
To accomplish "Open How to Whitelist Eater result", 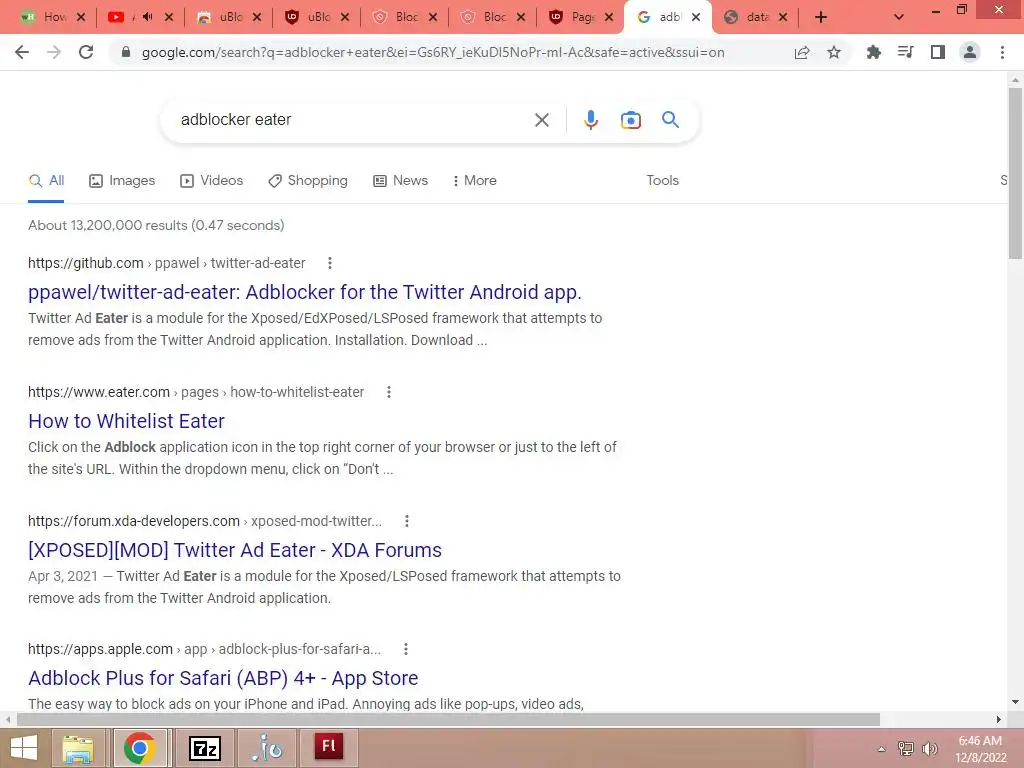I will tap(126, 421).
